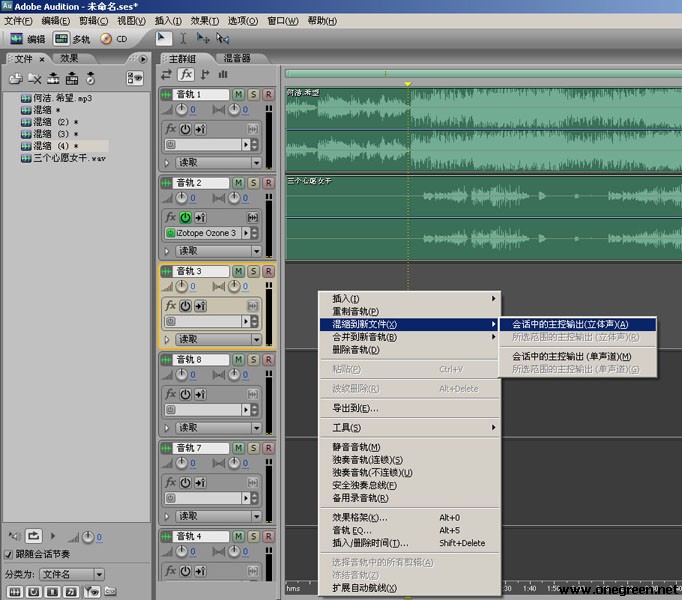The height and width of the screenshot is (600, 682).
Task: Show the FX view in main panel
Action: point(185,74)
